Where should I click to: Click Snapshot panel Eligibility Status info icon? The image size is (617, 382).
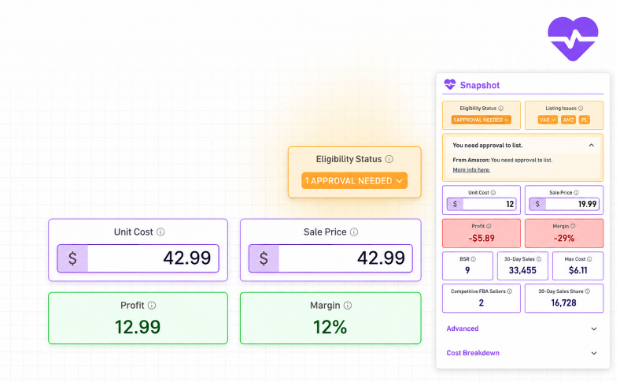501,108
